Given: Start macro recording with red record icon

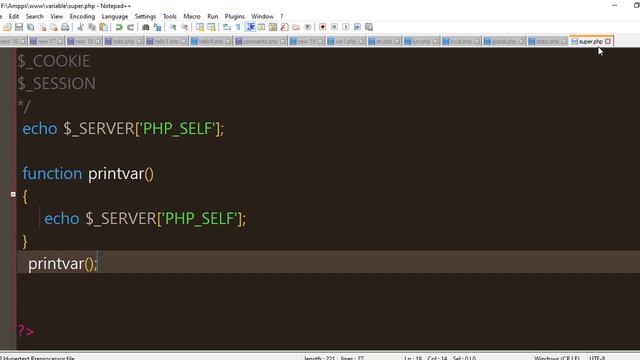Looking at the screenshot, I should tap(322, 27).
